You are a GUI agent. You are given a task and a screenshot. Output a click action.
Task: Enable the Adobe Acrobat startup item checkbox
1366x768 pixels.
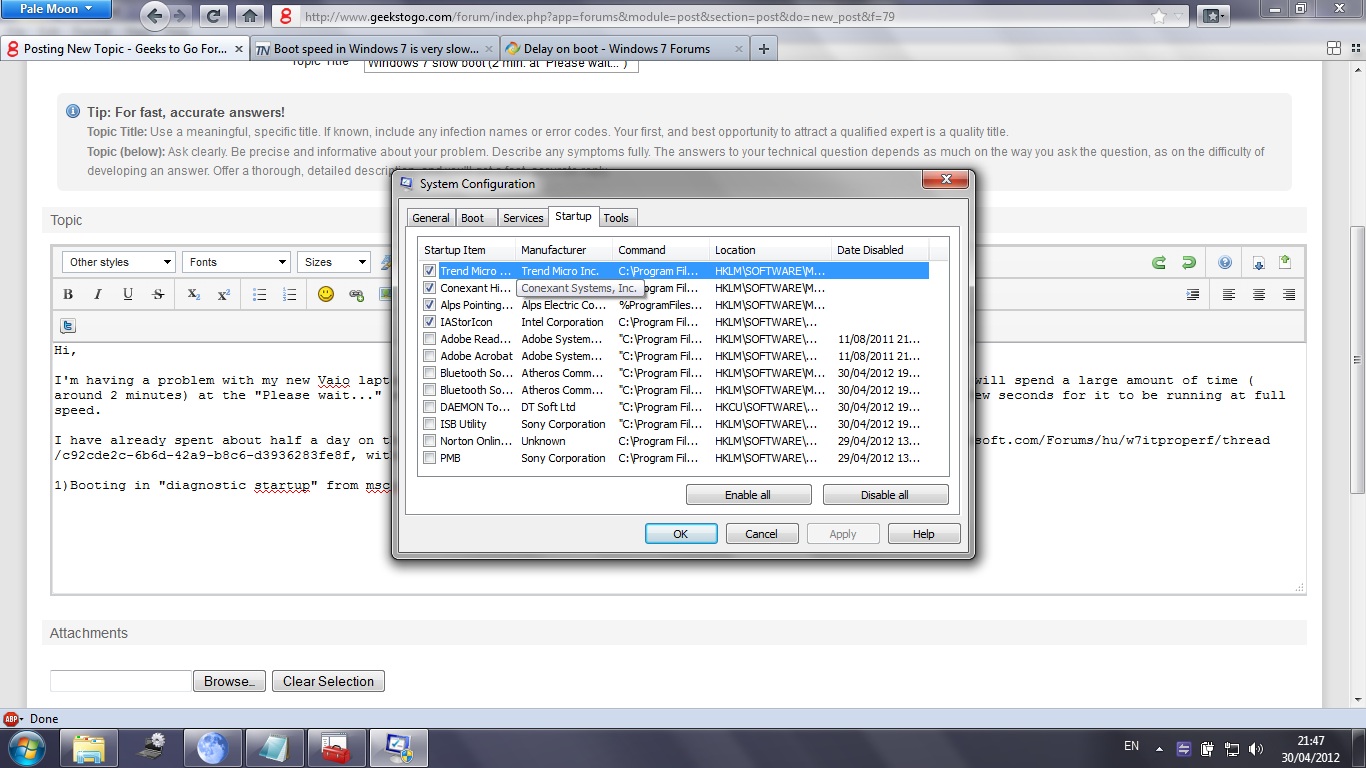[429, 356]
